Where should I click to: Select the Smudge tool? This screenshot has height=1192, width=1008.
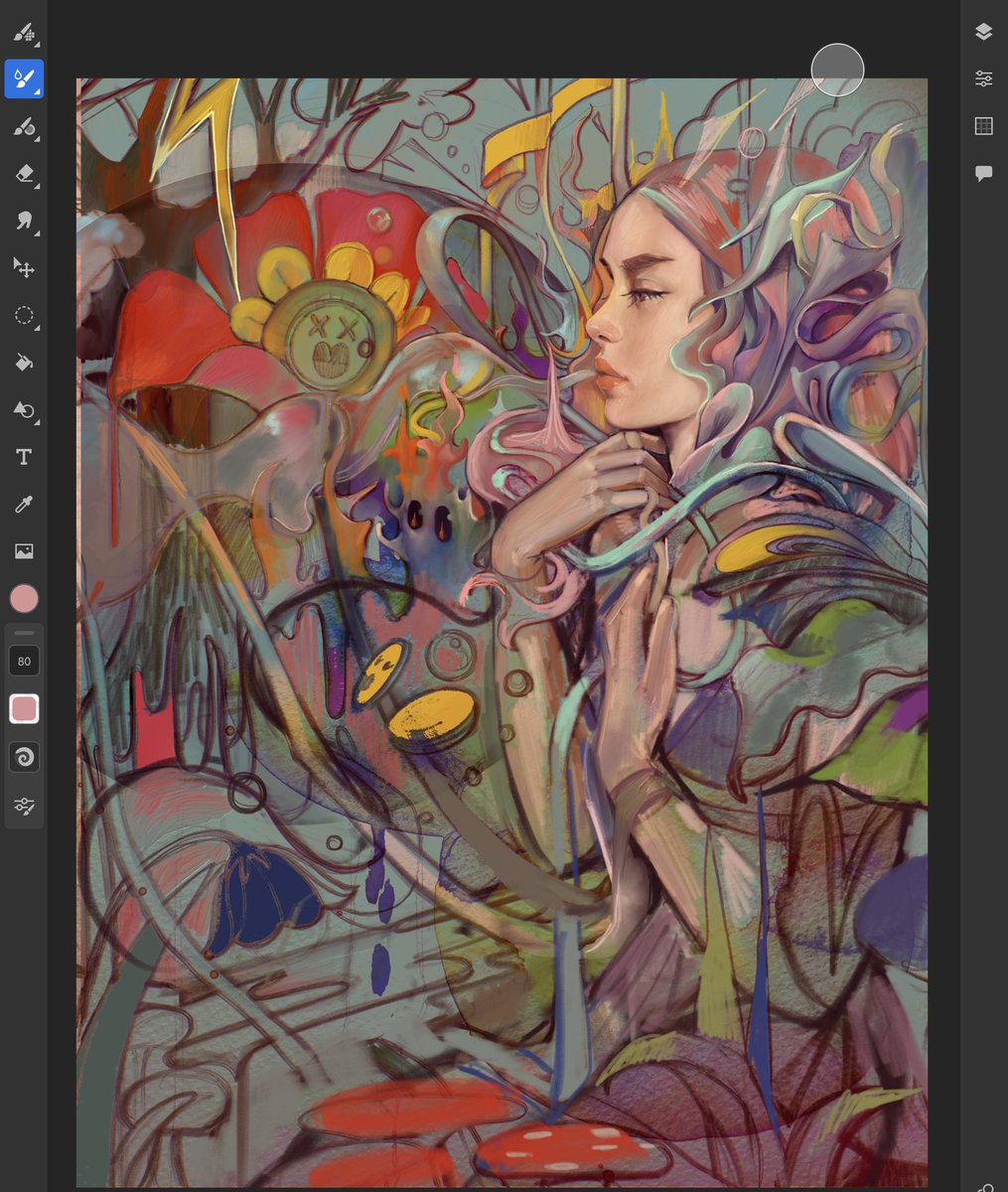[24, 221]
